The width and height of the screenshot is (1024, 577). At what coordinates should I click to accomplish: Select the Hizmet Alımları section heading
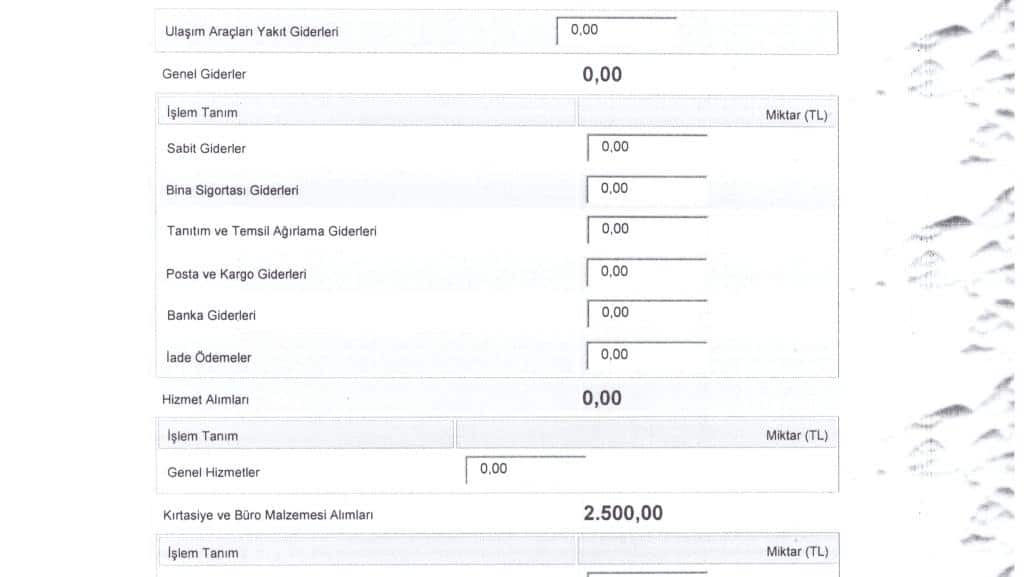point(205,399)
